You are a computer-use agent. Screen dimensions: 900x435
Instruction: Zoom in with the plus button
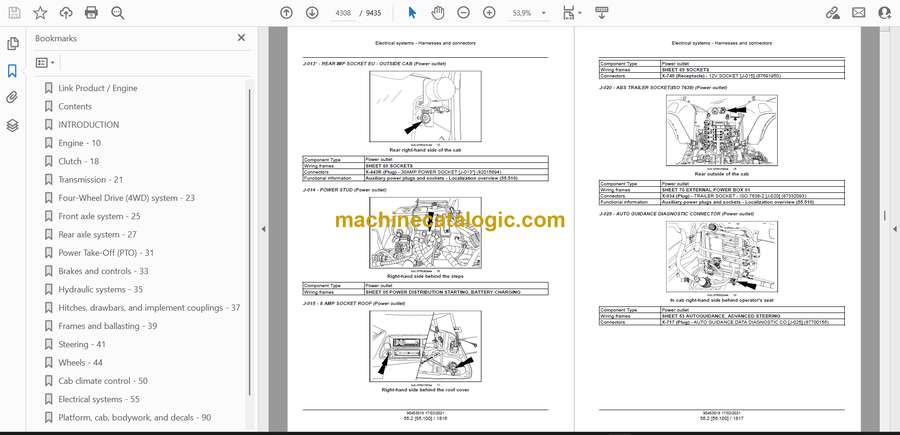[x=489, y=13]
